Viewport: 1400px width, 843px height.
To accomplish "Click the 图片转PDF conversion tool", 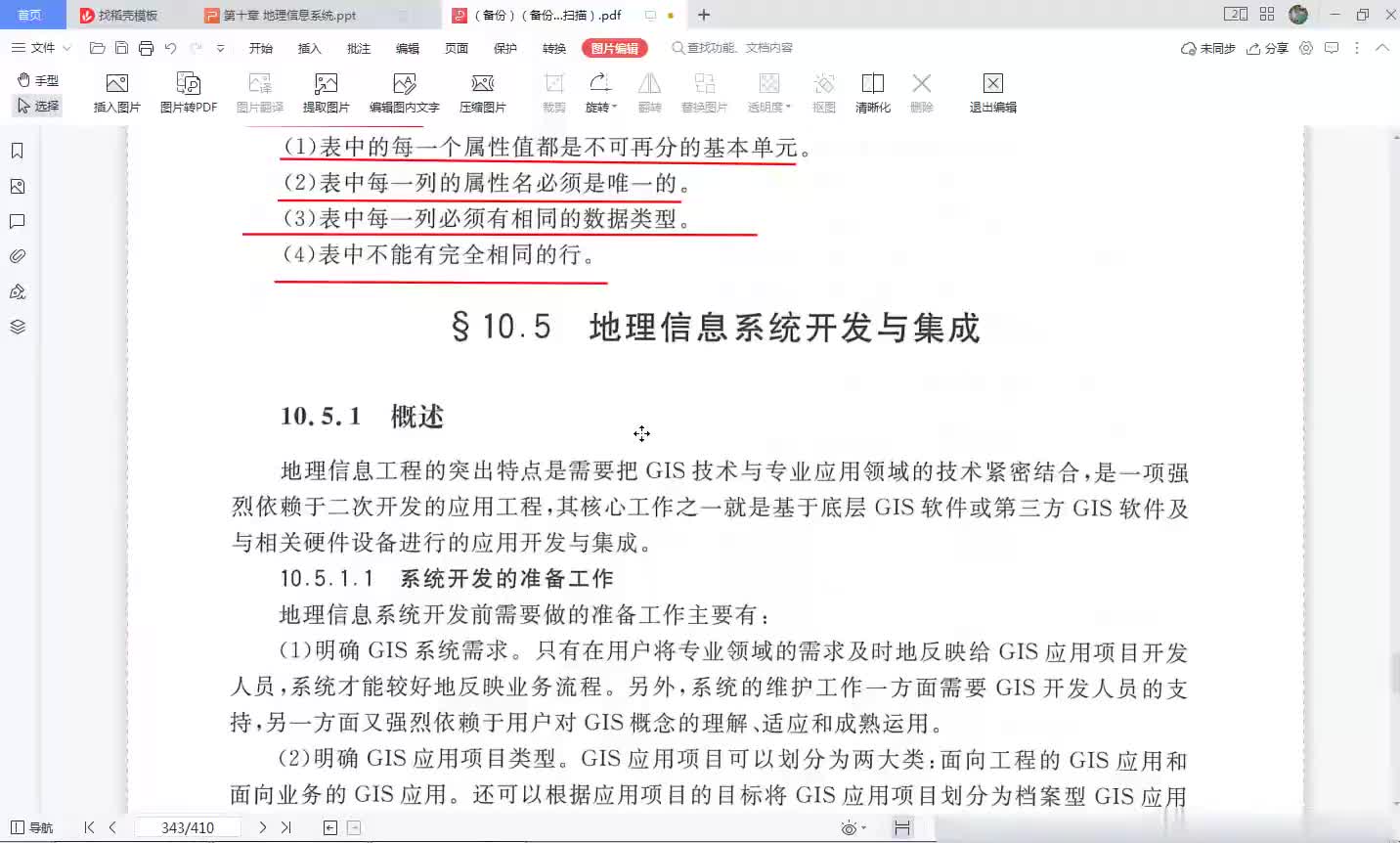I will (188, 92).
